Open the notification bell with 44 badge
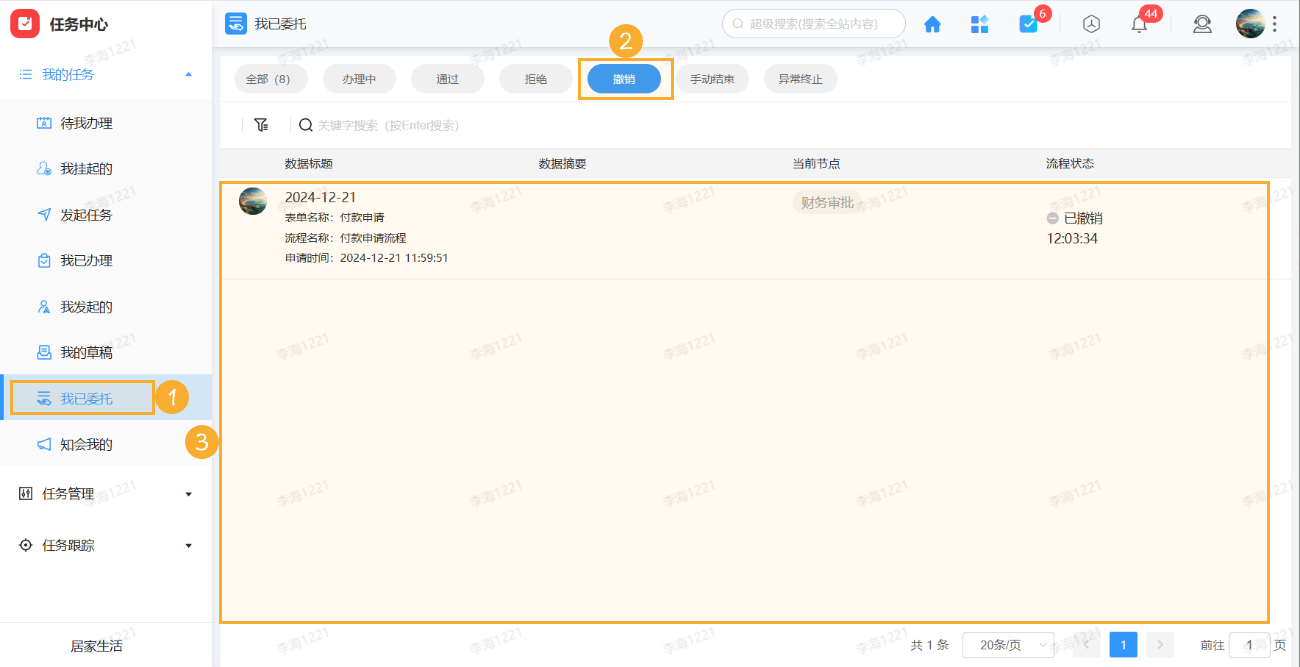Screen dimensions: 1300x667 [x=1138, y=23]
